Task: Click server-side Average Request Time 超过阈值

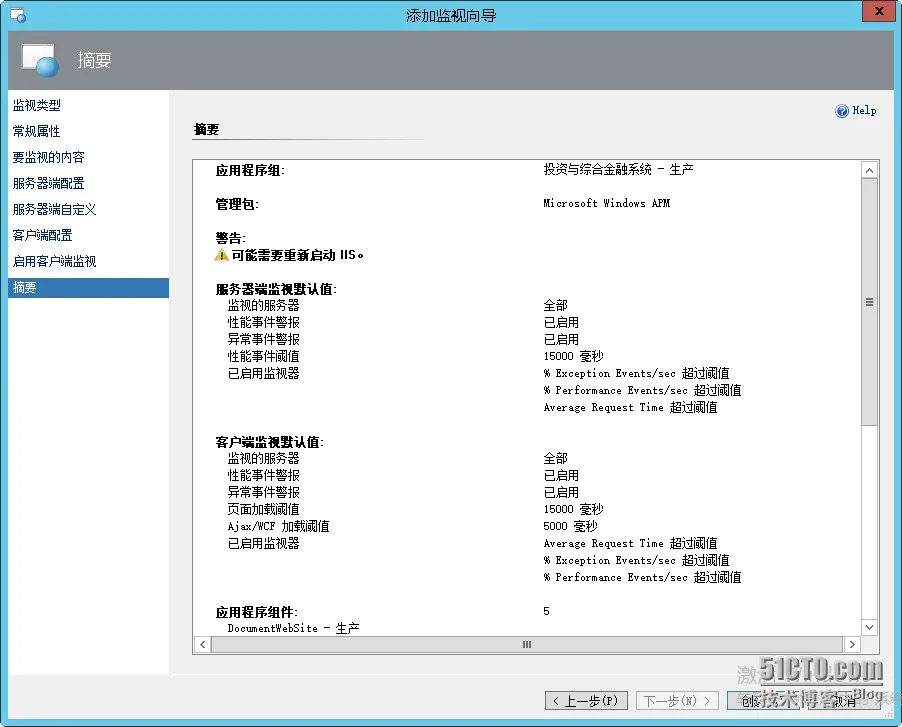Action: pyautogui.click(x=630, y=407)
